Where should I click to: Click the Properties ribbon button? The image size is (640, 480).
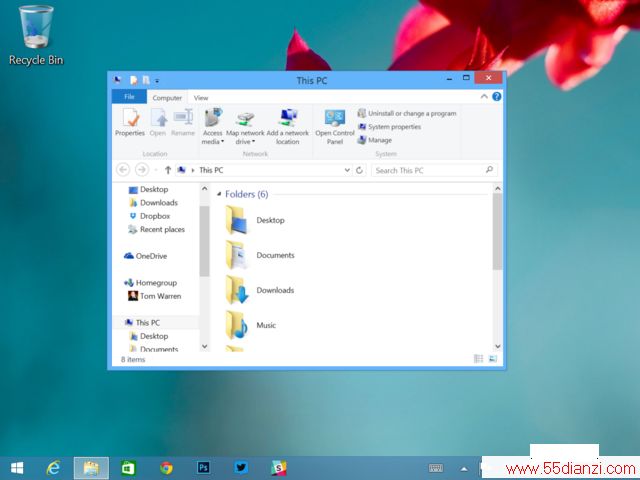130,122
